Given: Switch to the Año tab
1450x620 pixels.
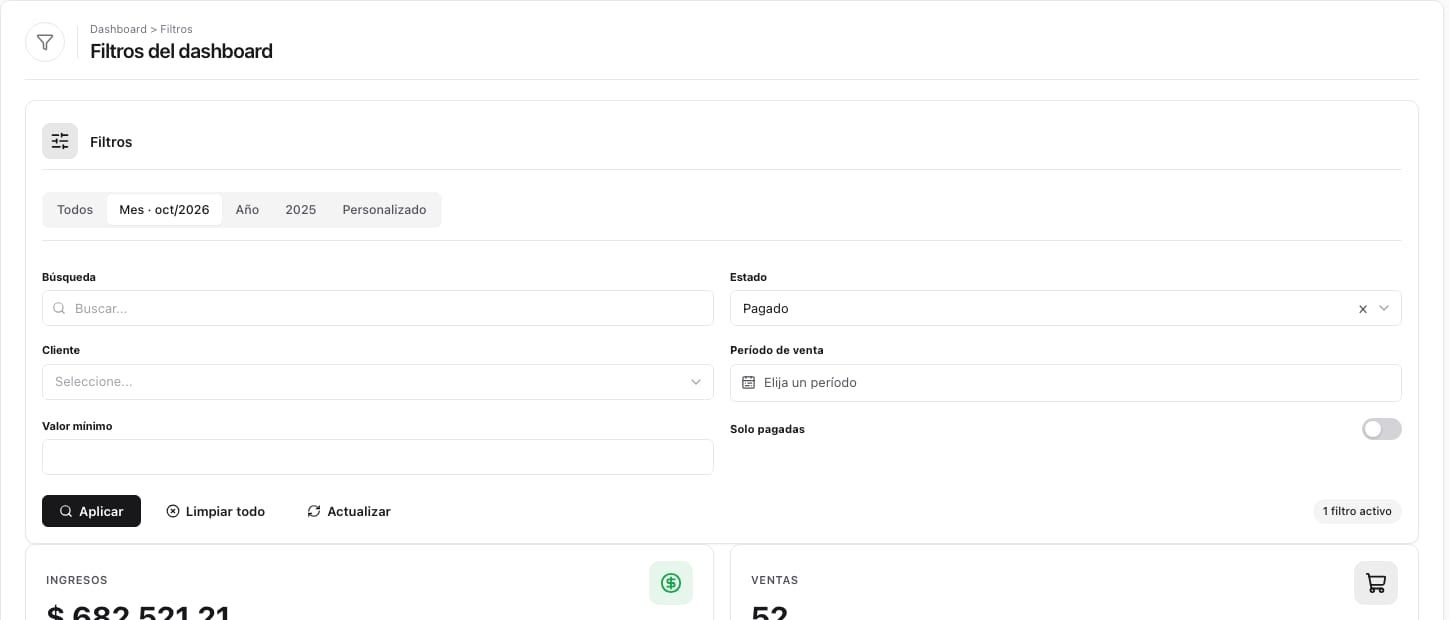Looking at the screenshot, I should (x=247, y=210).
